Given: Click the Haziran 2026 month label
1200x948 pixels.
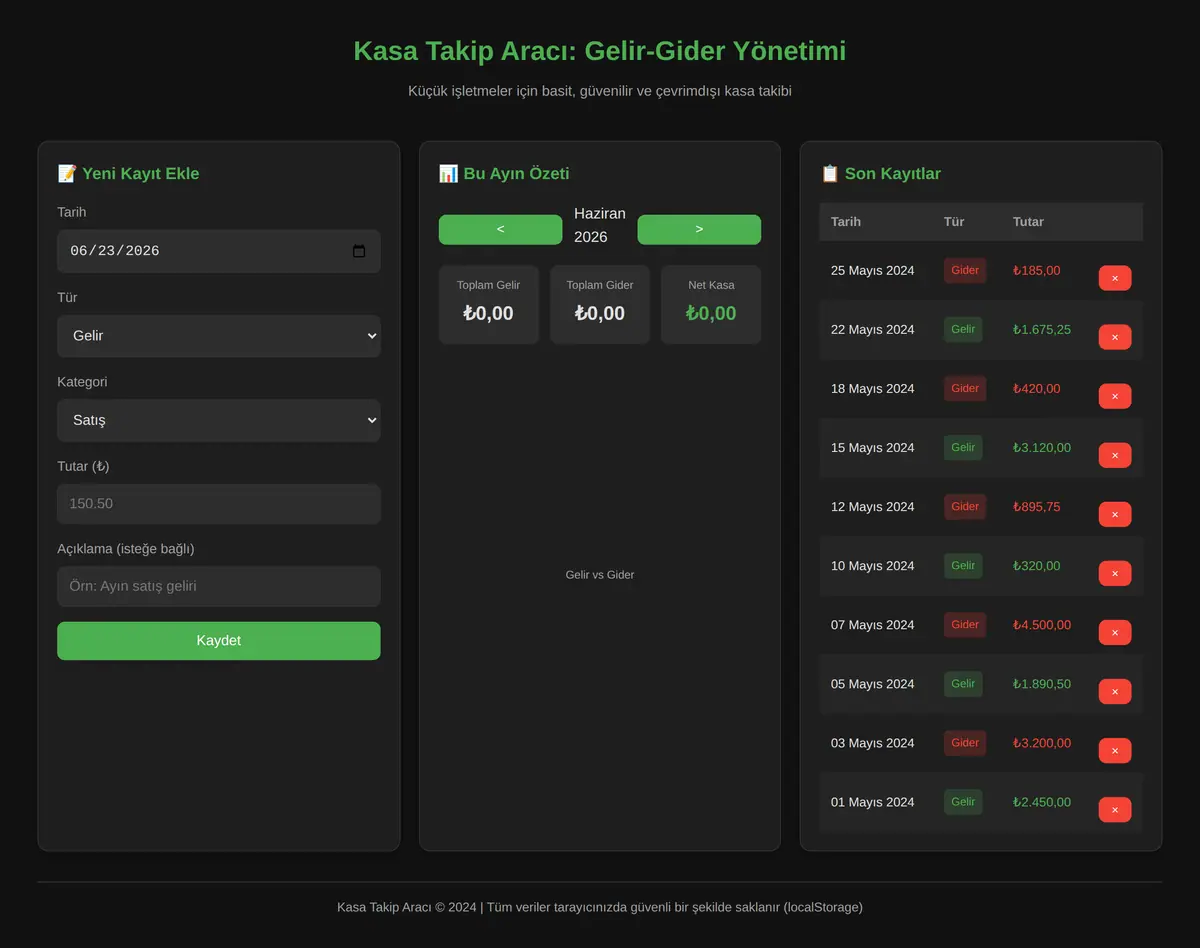Looking at the screenshot, I should [600, 225].
